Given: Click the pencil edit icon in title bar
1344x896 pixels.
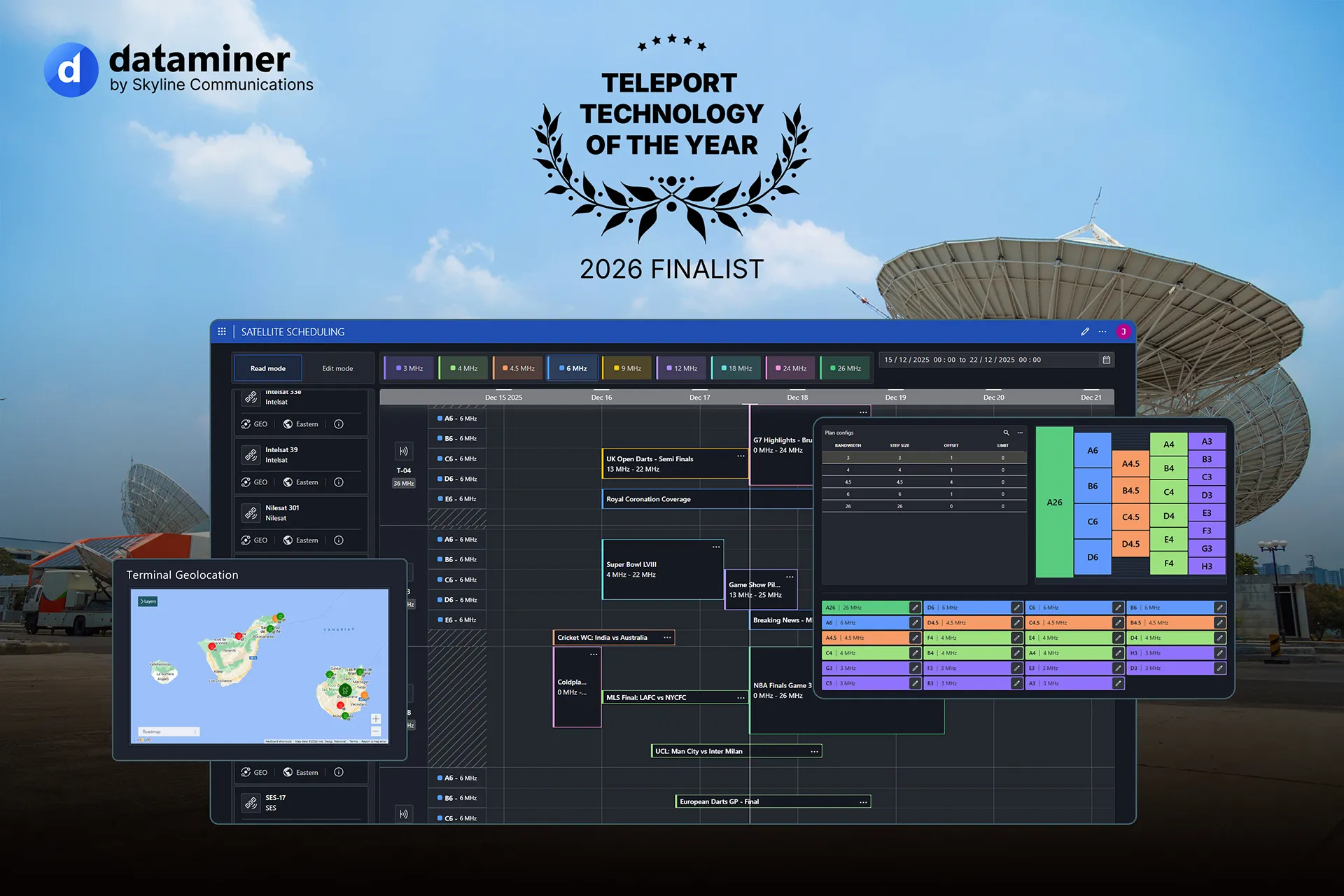Looking at the screenshot, I should coord(1085,332).
